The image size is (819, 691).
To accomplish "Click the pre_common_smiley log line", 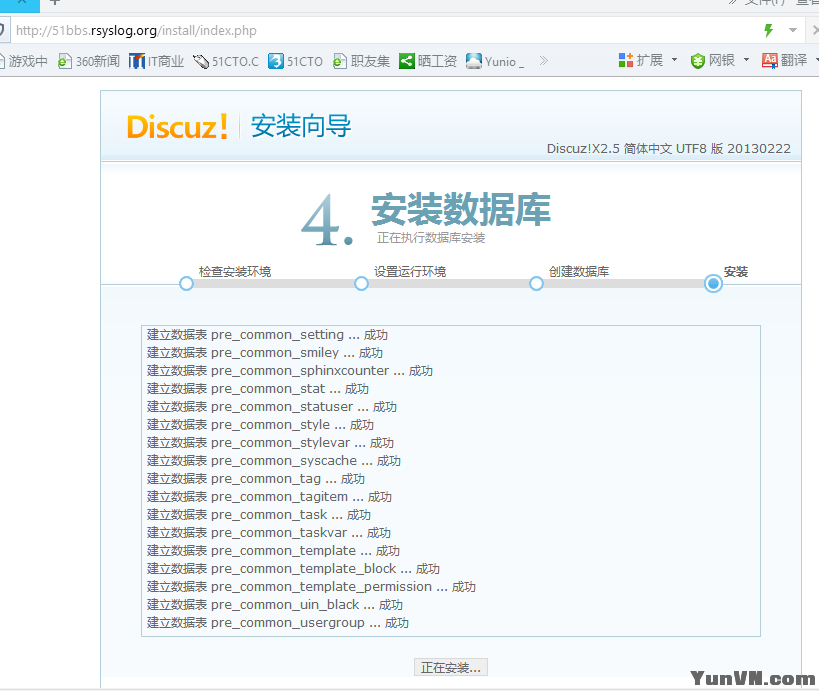I will pos(265,353).
